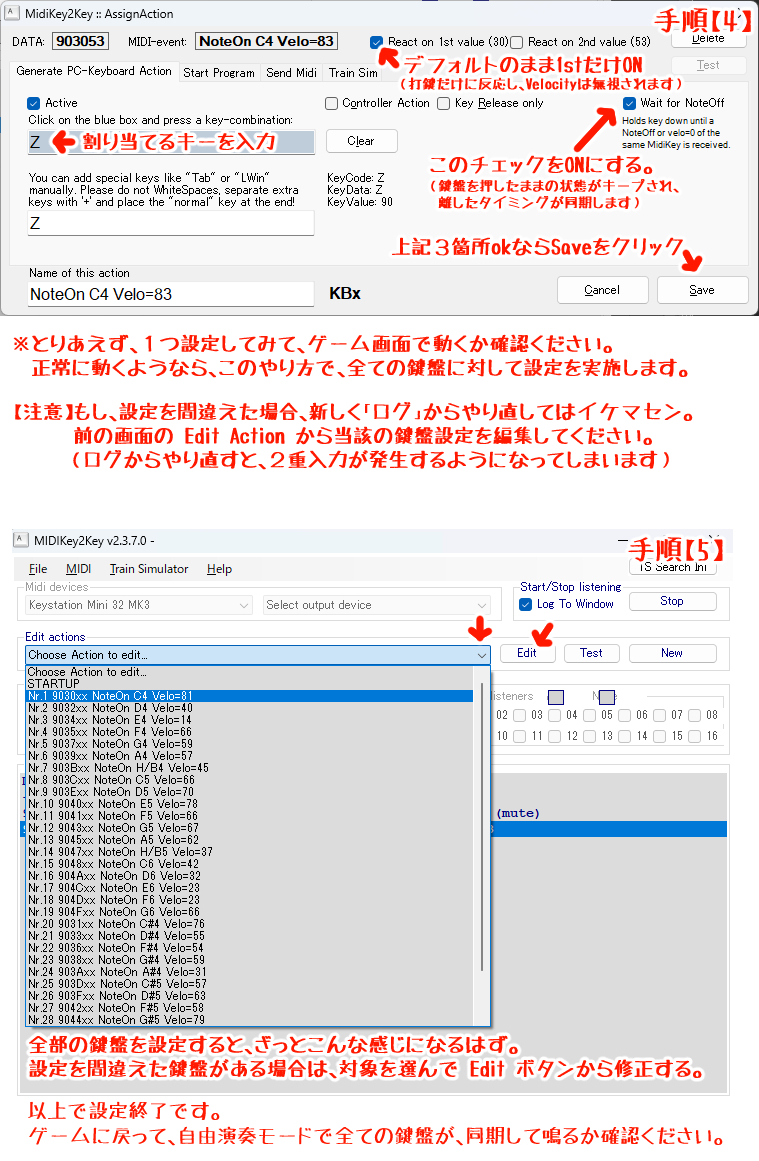
Task: Stop MIDI listening with the Stop button
Action: click(672, 601)
